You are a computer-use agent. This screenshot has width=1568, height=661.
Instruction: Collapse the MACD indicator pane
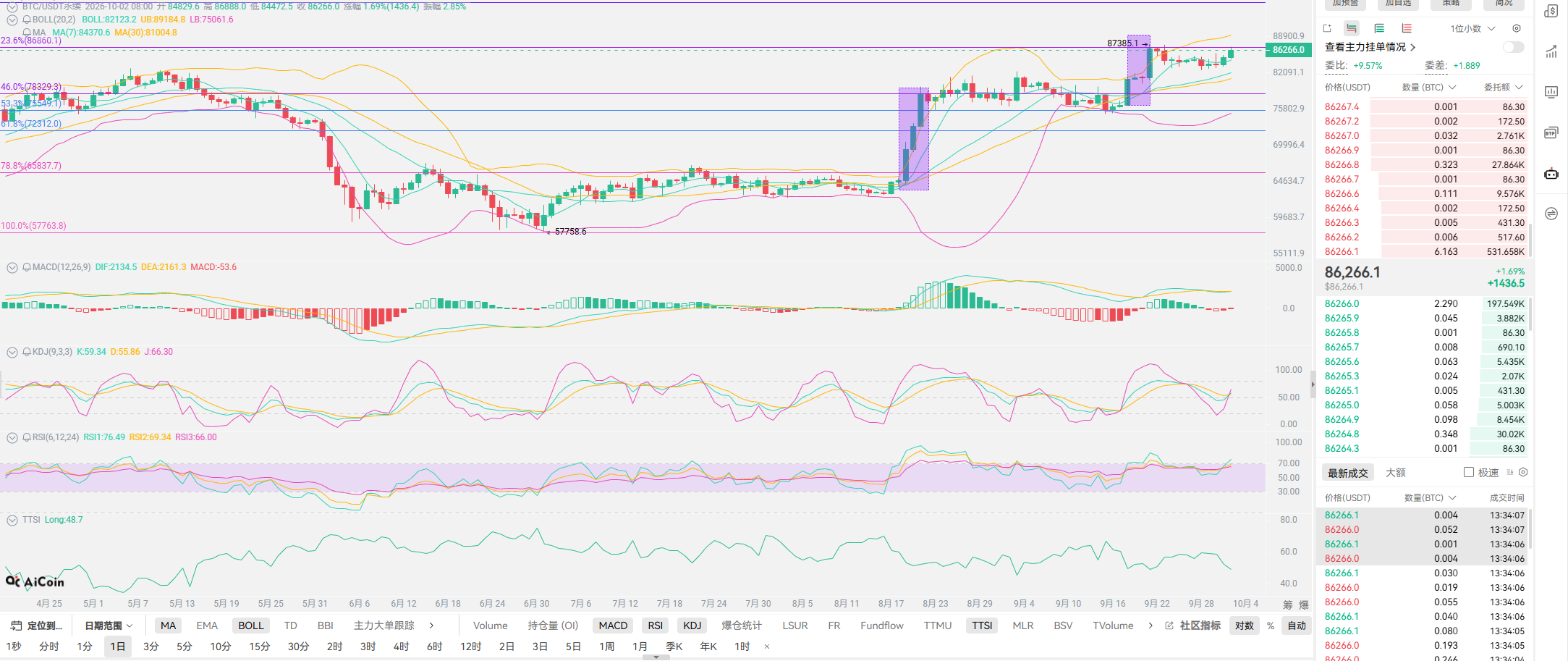click(x=12, y=267)
